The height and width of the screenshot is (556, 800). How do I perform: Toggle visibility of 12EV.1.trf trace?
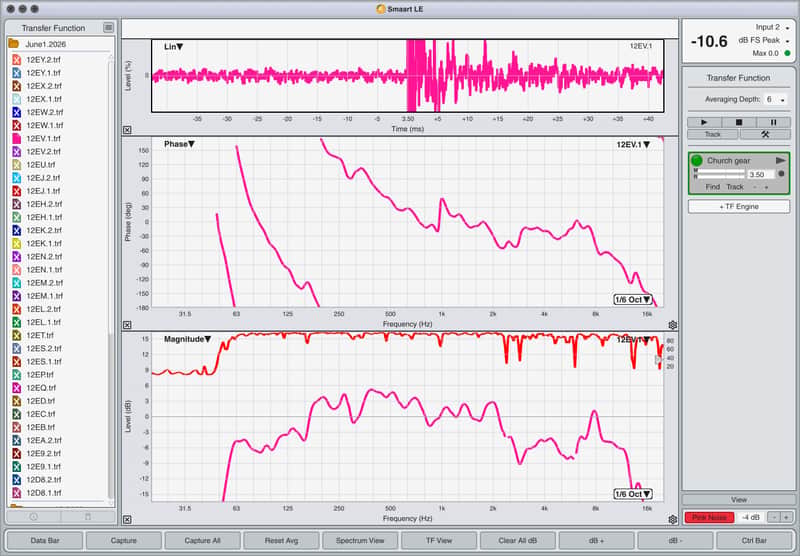point(16,138)
